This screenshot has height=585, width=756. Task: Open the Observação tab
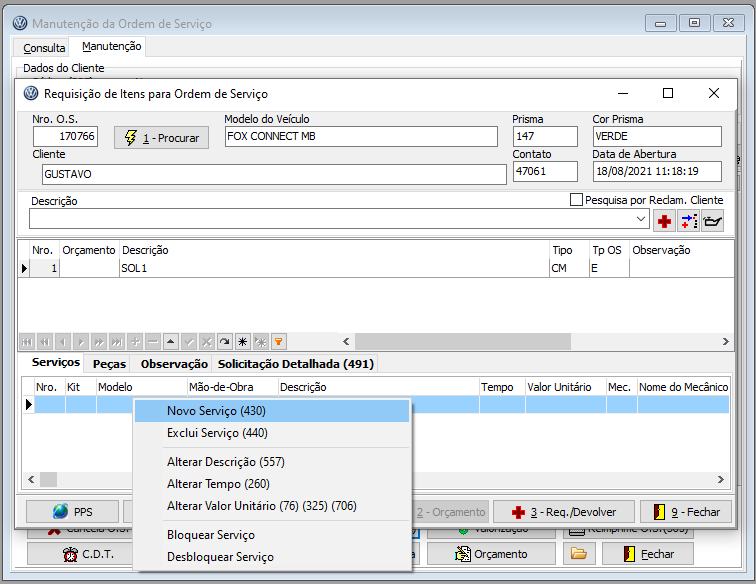[x=174, y=364]
